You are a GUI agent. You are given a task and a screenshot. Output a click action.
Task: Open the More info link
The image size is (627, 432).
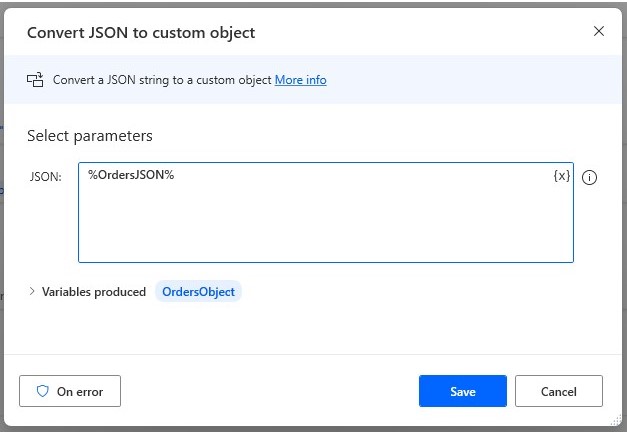pos(300,80)
